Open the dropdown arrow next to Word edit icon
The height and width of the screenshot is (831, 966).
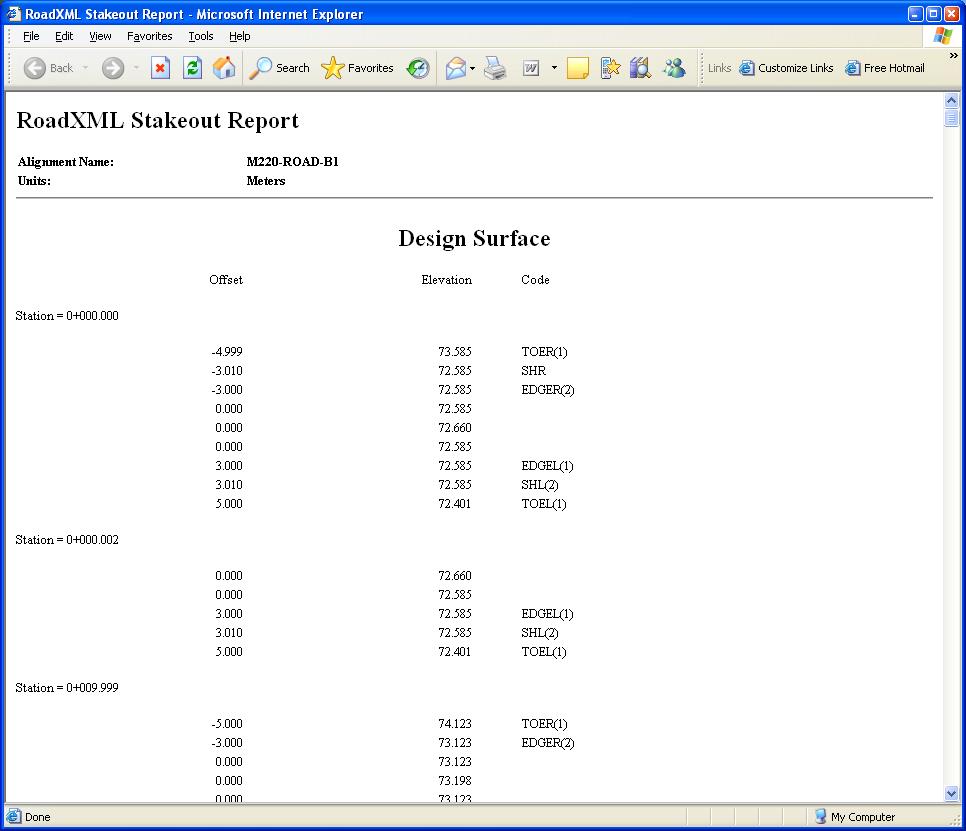[x=554, y=68]
